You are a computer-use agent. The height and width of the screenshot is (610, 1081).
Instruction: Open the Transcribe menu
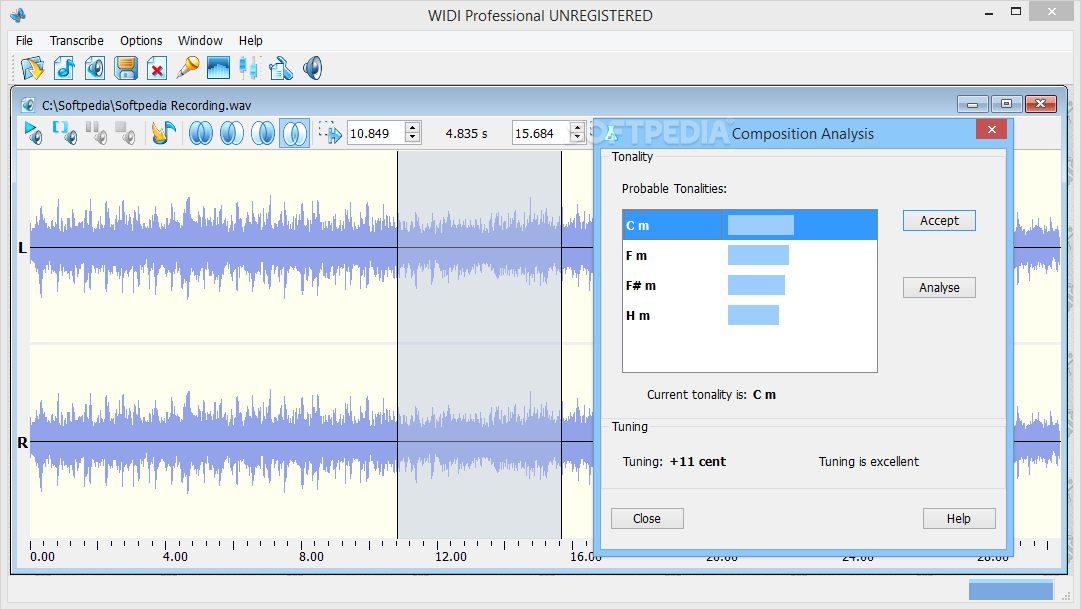coord(77,41)
